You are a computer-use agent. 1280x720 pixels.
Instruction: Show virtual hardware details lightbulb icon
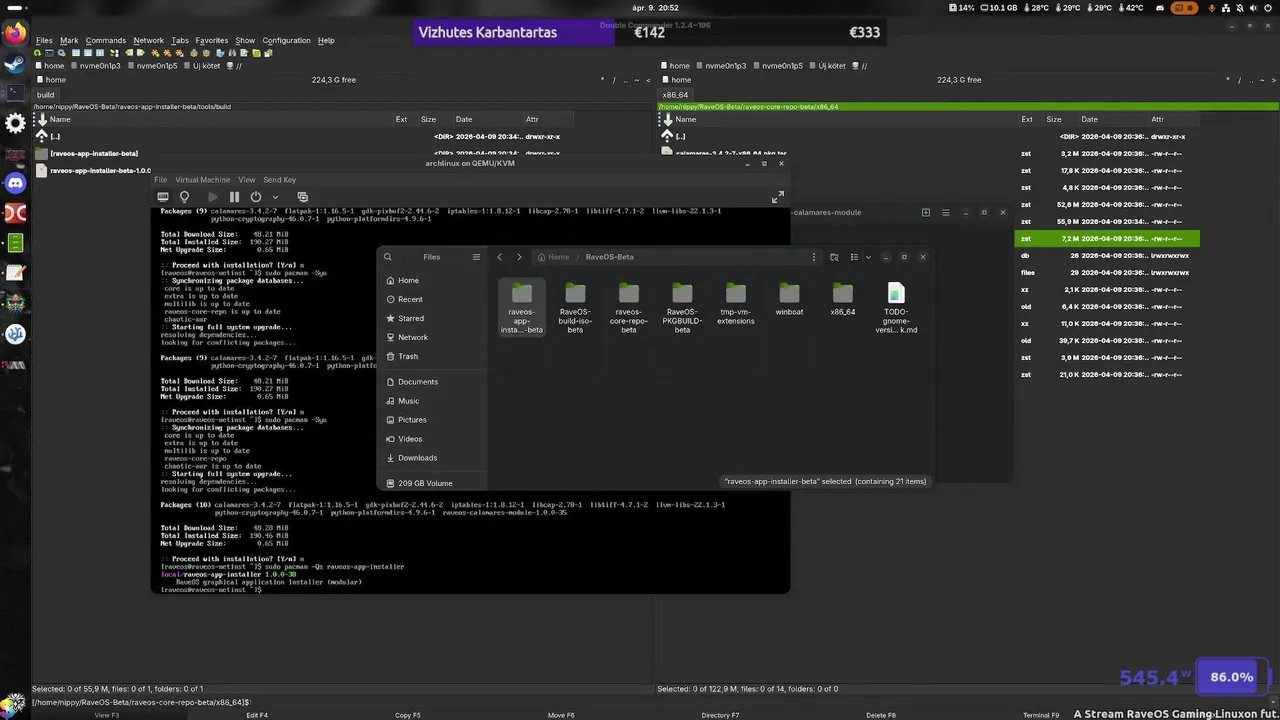(x=184, y=197)
